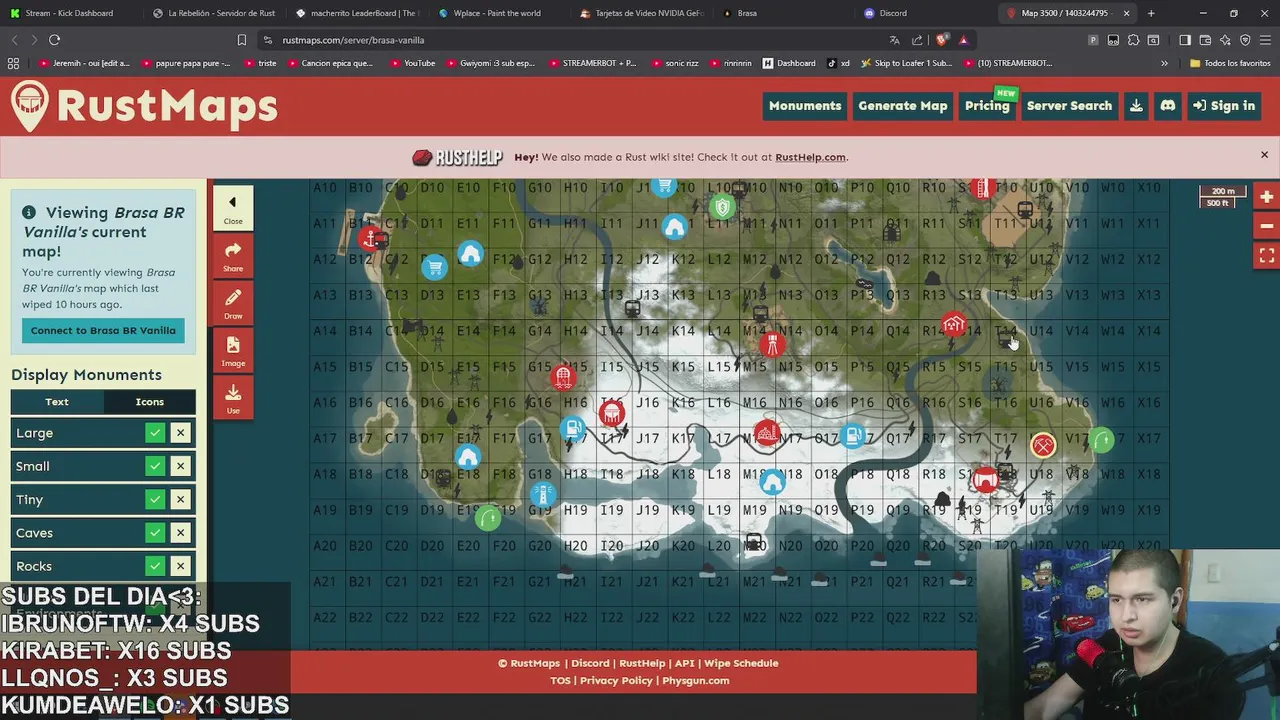Disable Large monuments with X
Screen dimensions: 1280x720
[180, 433]
